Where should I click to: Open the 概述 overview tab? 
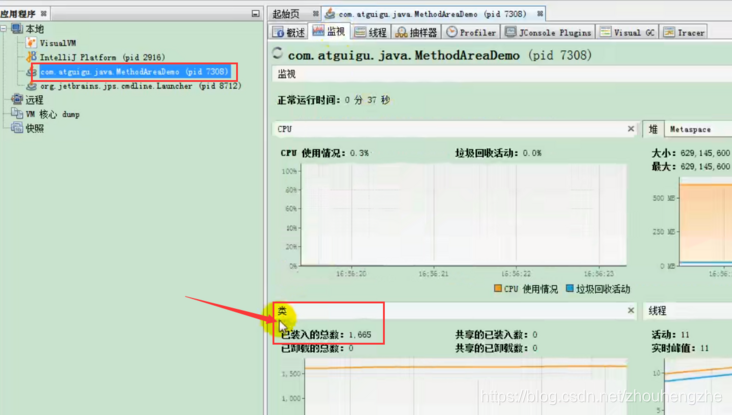tap(289, 32)
